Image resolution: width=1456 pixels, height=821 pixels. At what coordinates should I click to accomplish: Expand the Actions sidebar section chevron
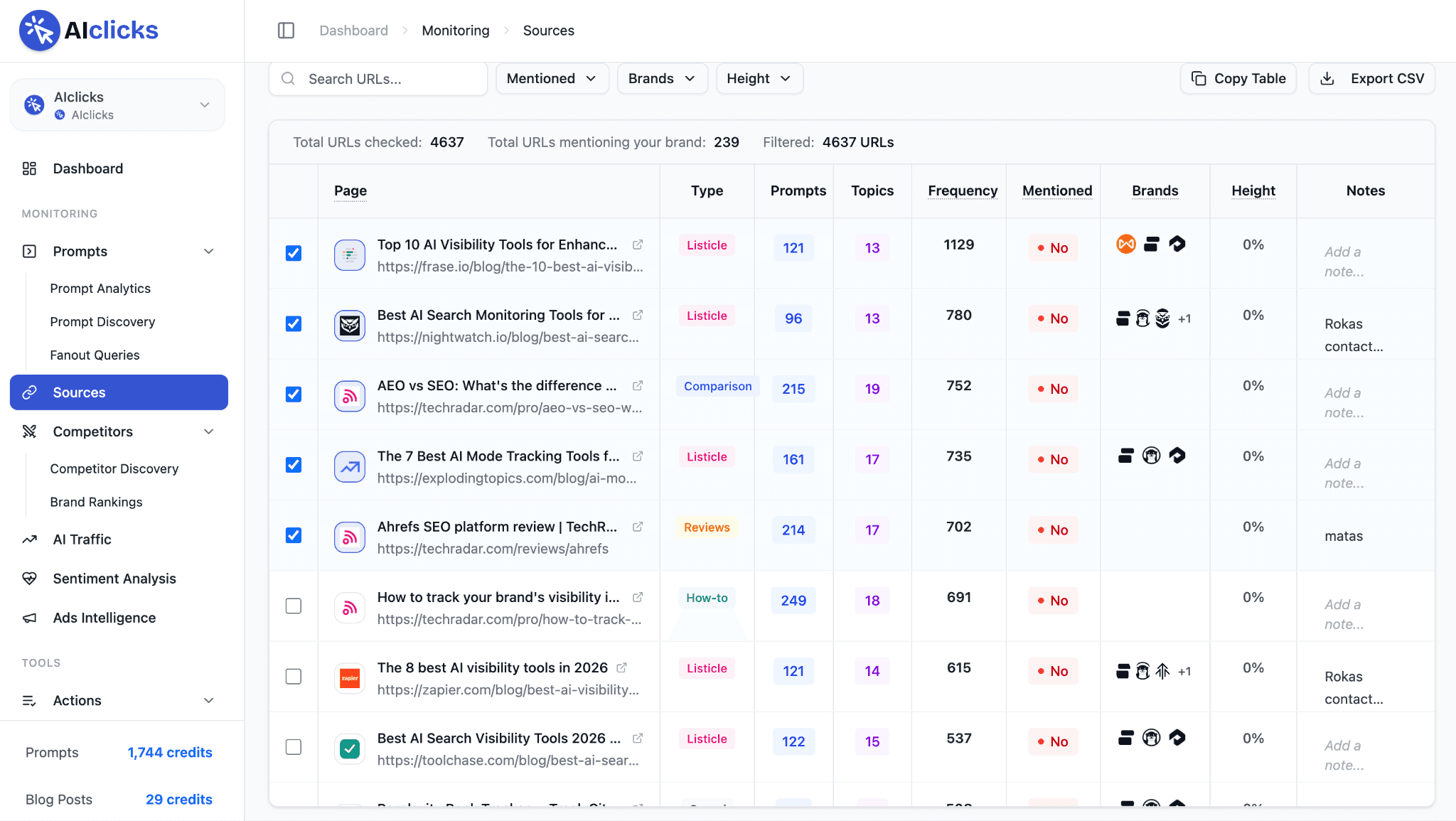click(209, 700)
